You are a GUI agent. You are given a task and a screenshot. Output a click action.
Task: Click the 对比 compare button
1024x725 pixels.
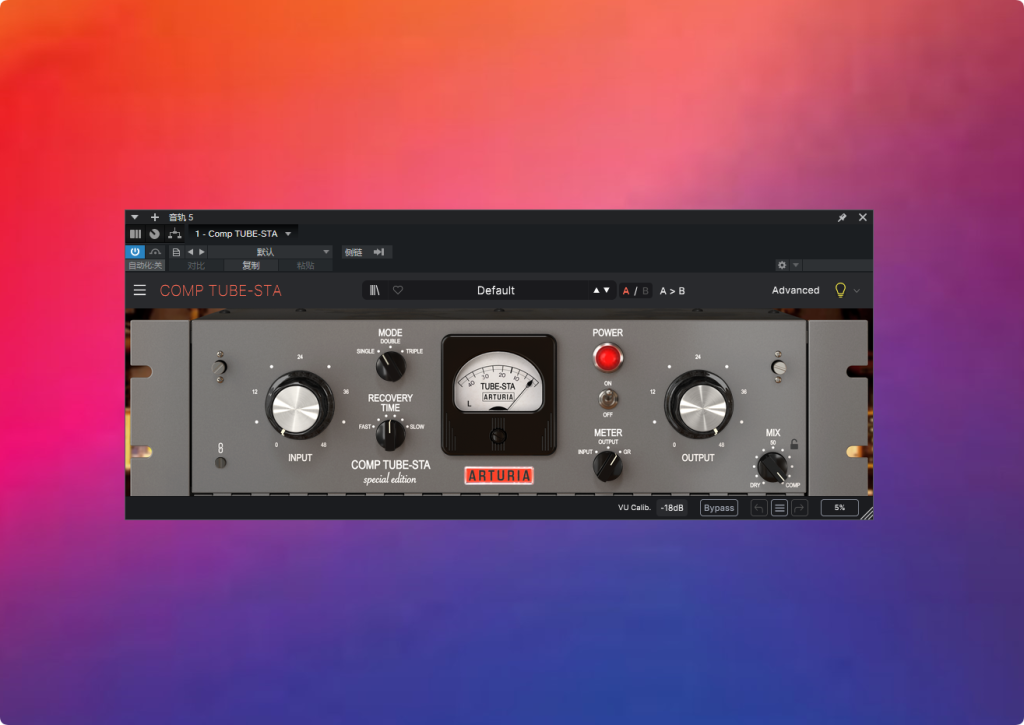pyautogui.click(x=196, y=265)
